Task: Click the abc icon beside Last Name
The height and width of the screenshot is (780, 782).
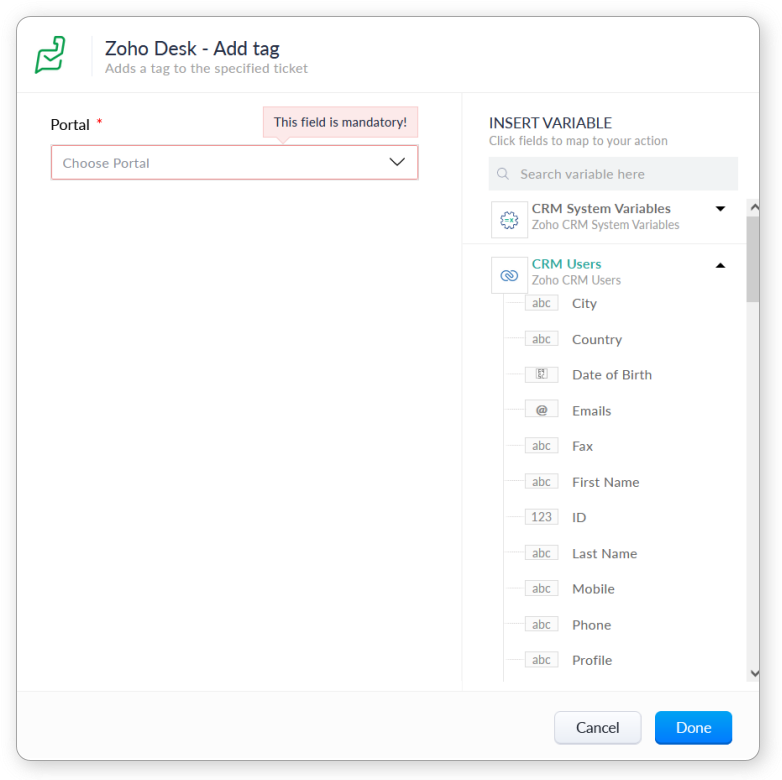Action: (x=542, y=553)
